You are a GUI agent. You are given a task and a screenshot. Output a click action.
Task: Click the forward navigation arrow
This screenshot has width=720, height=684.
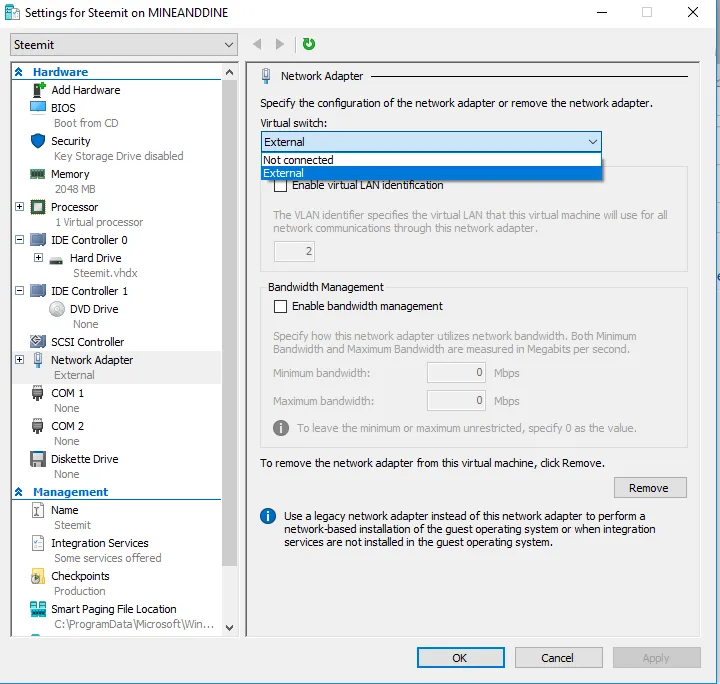(x=280, y=44)
